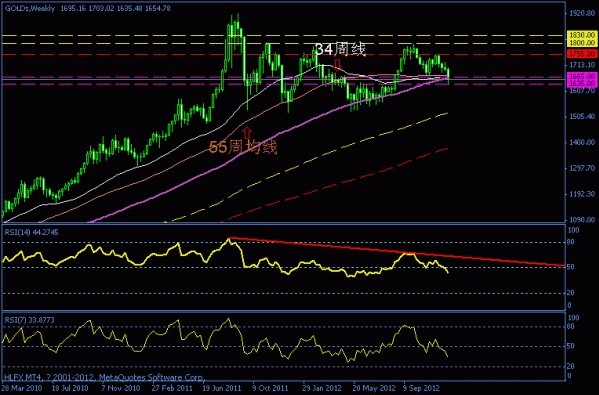The image size is (599, 395).
Task: Click the red 1755.00 price tag
Action: point(582,54)
